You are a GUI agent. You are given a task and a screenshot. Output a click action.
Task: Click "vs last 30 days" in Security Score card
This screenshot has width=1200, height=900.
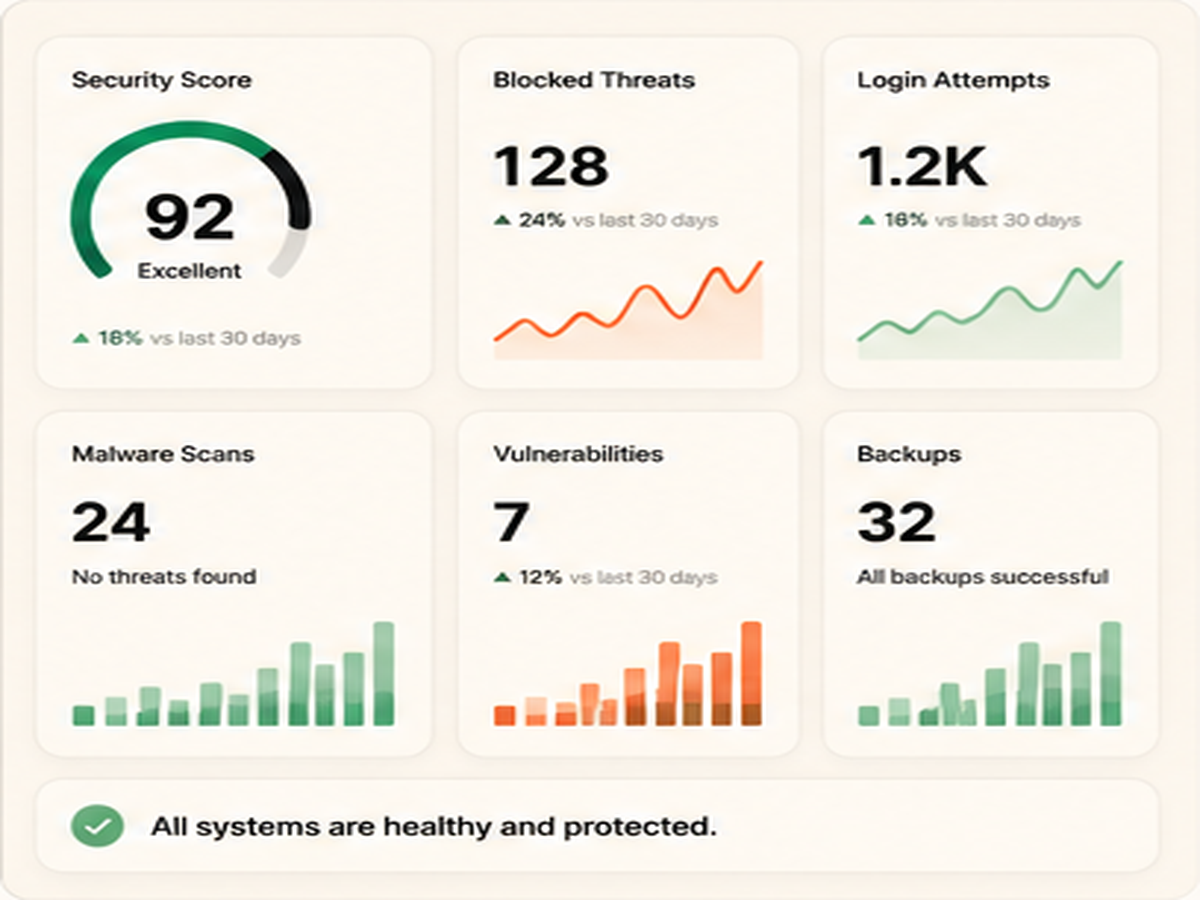[x=225, y=339]
